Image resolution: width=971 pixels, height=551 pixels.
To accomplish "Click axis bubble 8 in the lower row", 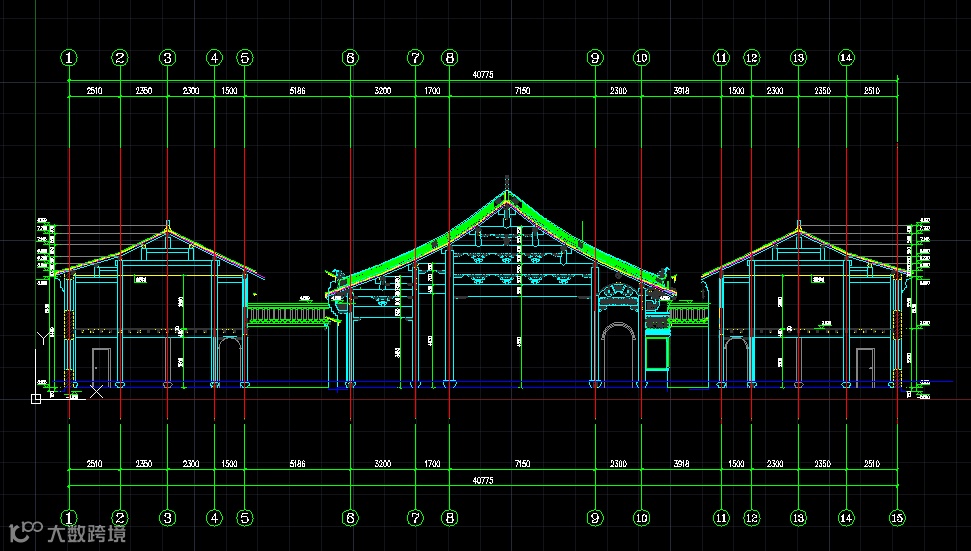I will pos(450,518).
